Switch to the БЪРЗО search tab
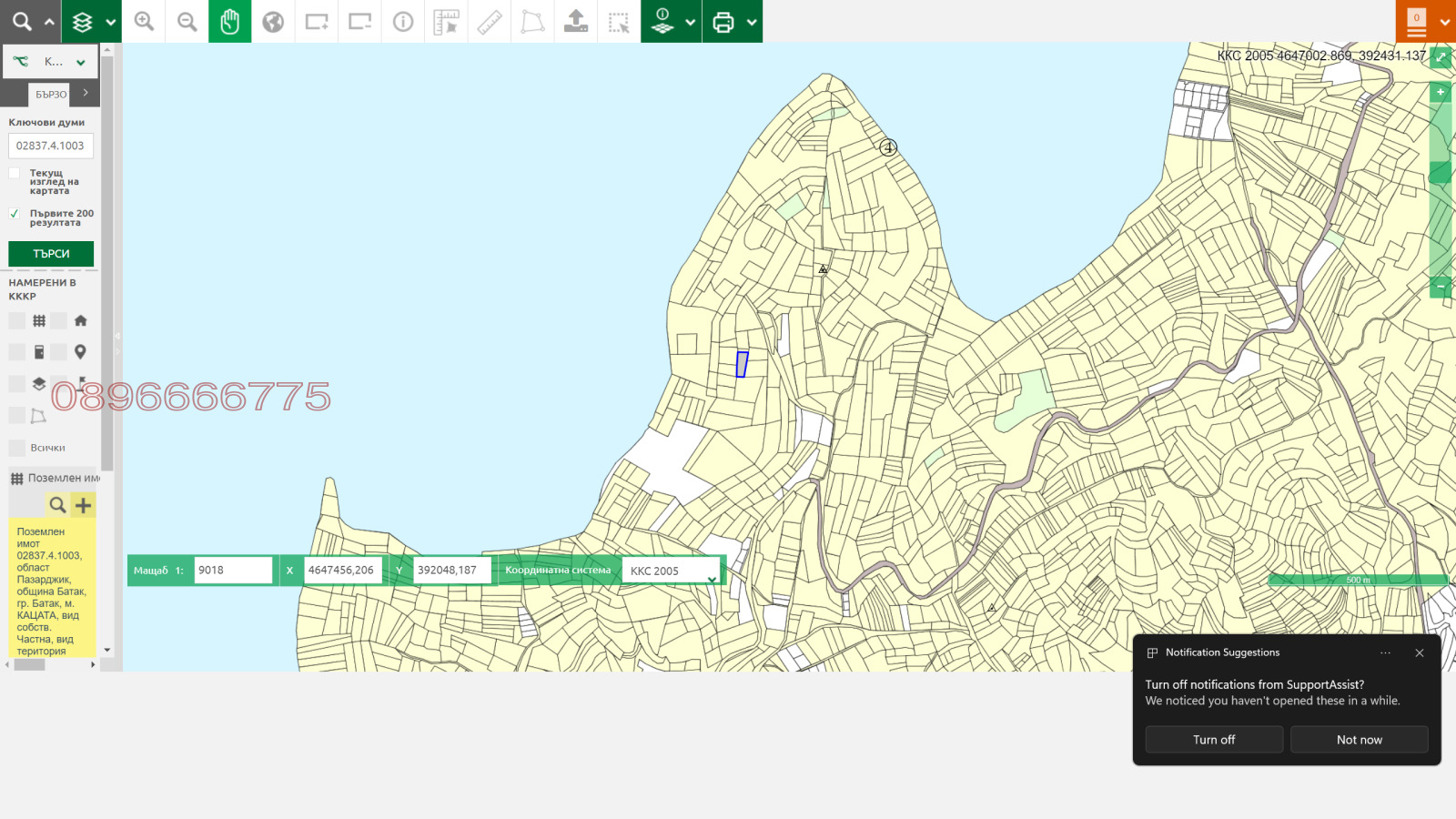 click(51, 94)
